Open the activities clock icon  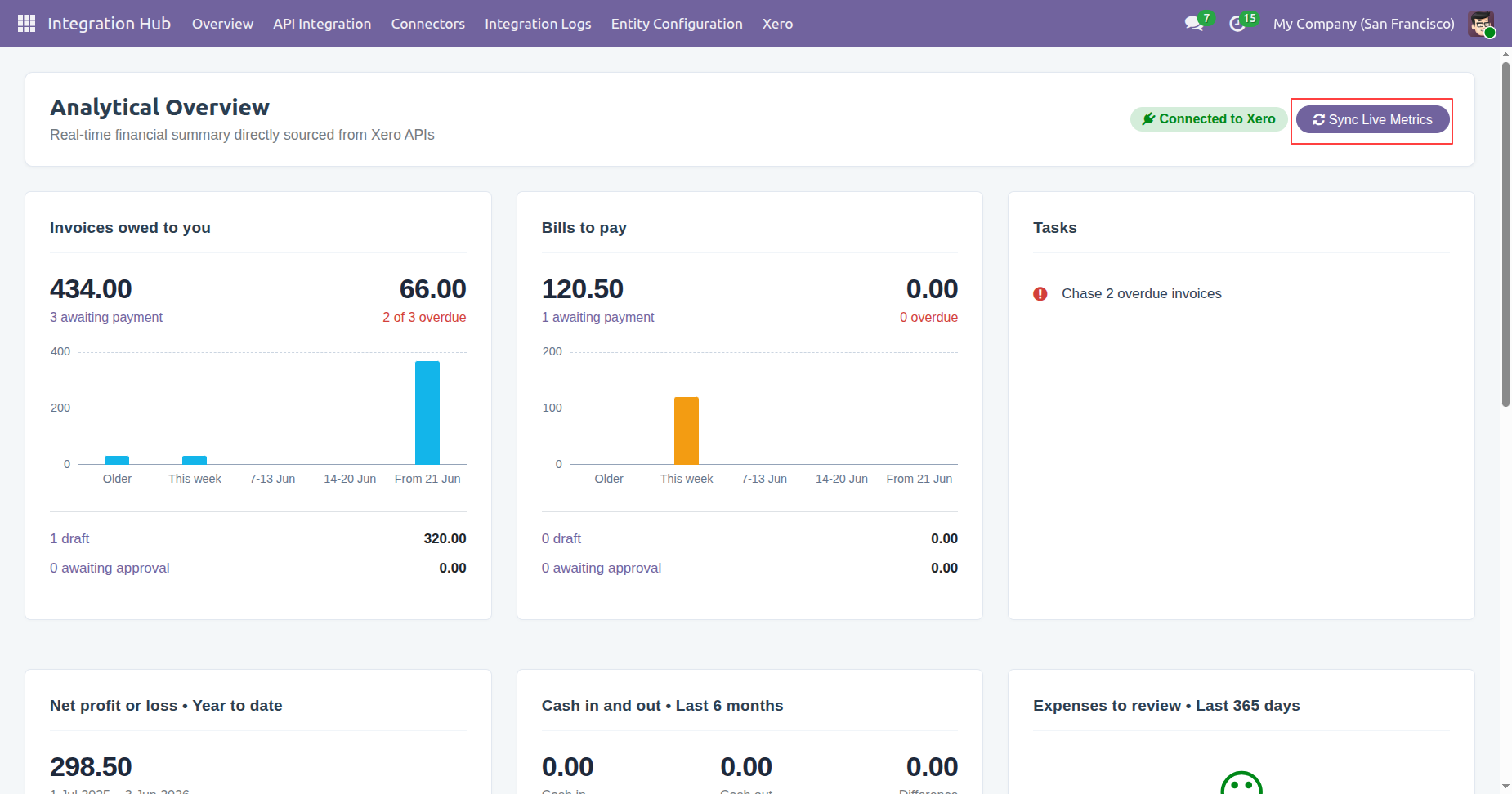point(1237,24)
